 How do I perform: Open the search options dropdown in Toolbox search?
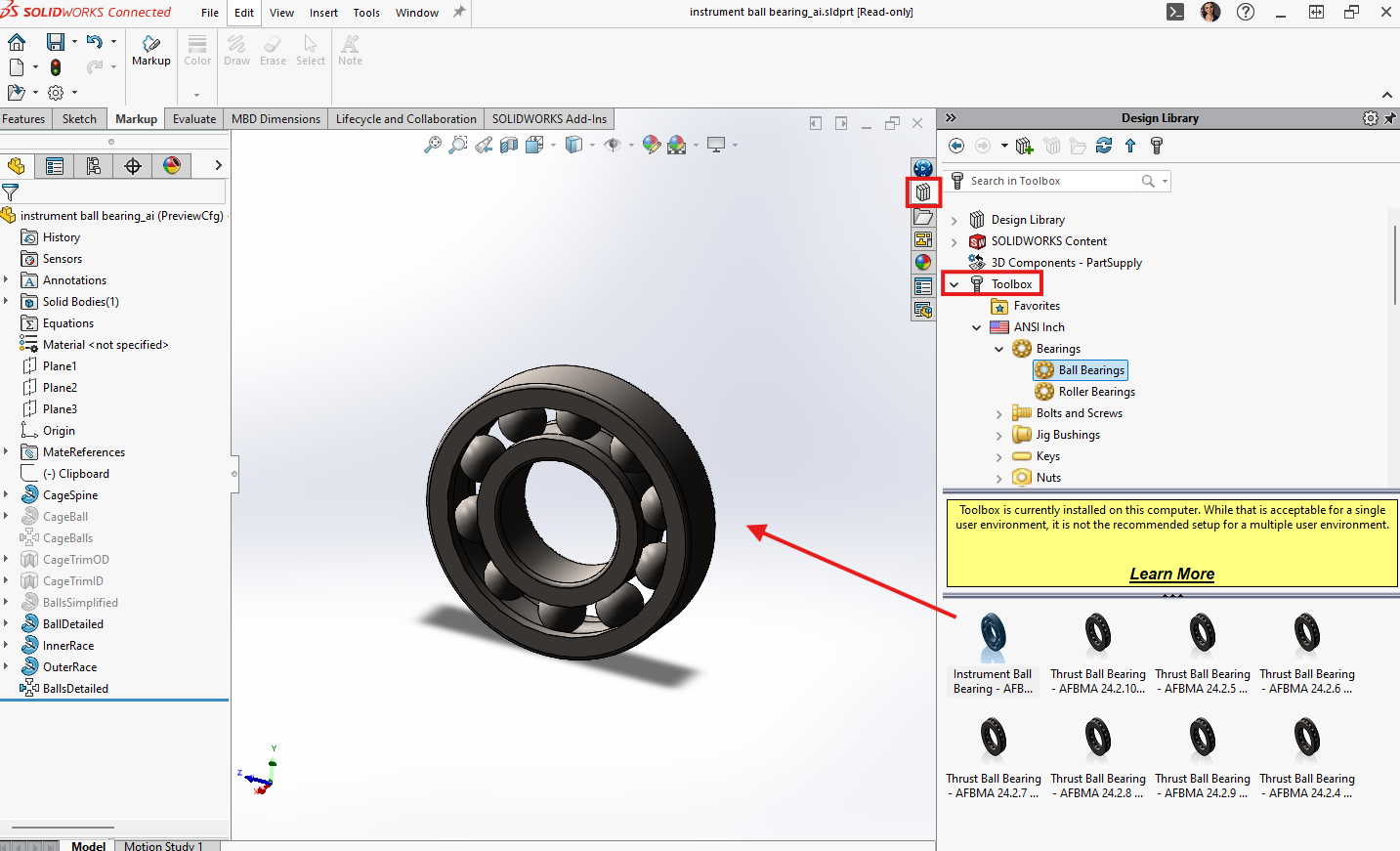pos(1165,181)
